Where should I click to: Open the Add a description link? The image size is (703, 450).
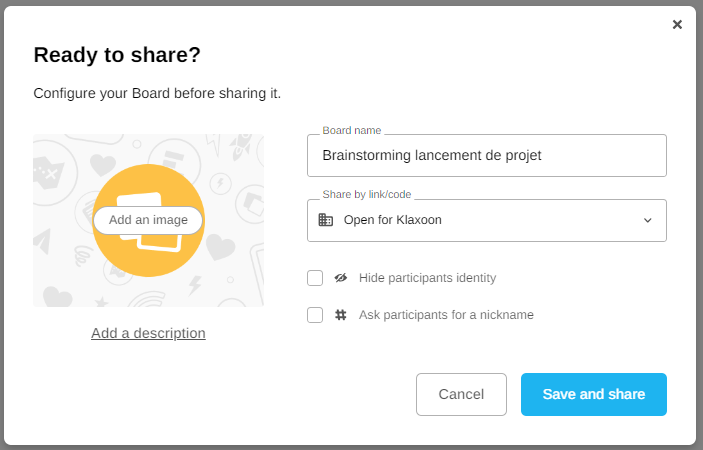[148, 333]
